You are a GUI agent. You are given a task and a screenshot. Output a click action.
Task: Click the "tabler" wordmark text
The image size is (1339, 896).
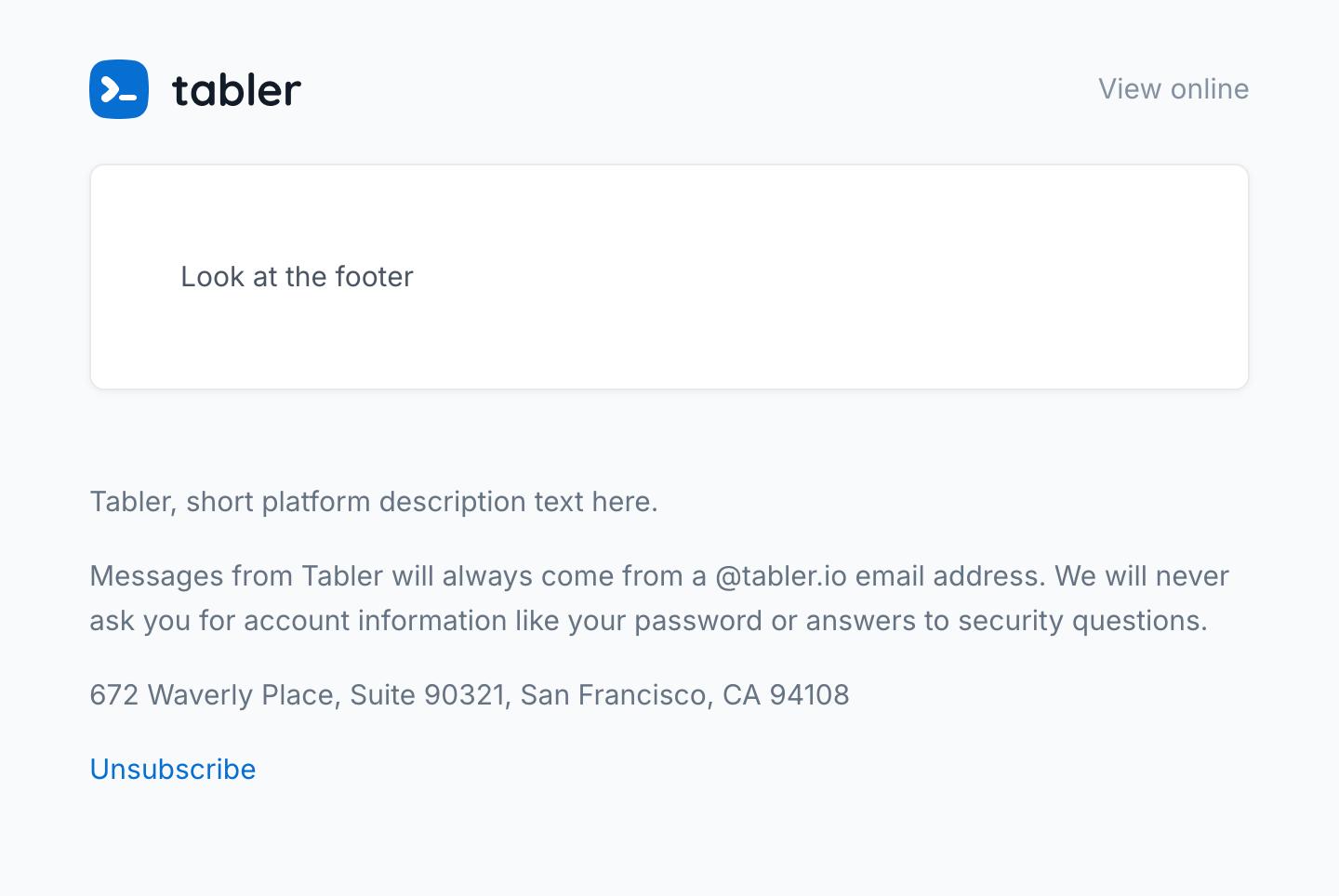click(x=237, y=90)
